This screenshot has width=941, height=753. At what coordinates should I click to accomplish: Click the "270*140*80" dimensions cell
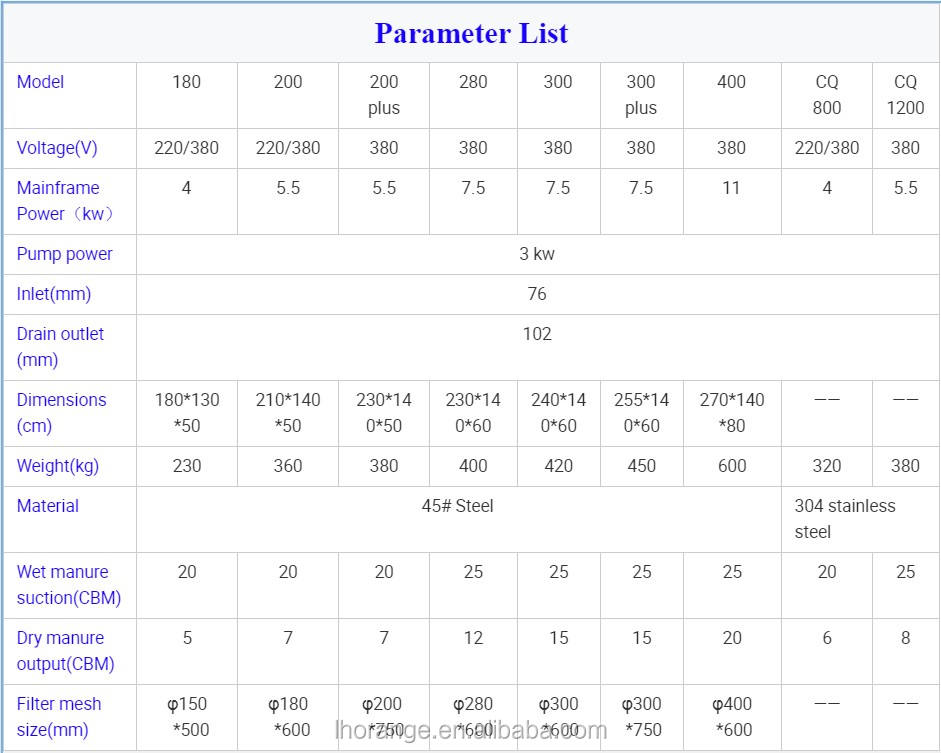click(x=731, y=413)
